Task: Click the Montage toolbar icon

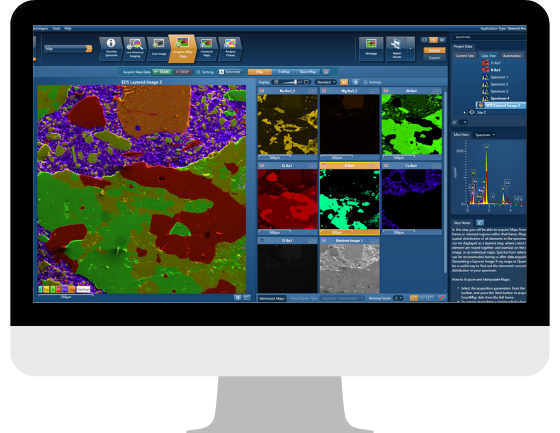Action: tap(371, 48)
